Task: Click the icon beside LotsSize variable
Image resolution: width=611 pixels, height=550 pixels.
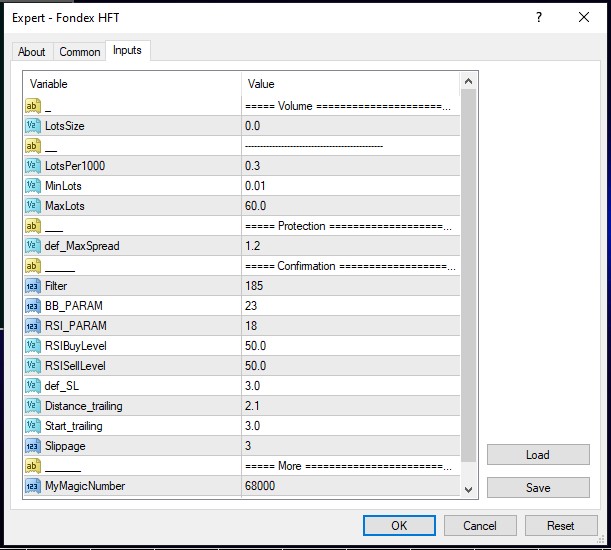Action: coord(33,126)
